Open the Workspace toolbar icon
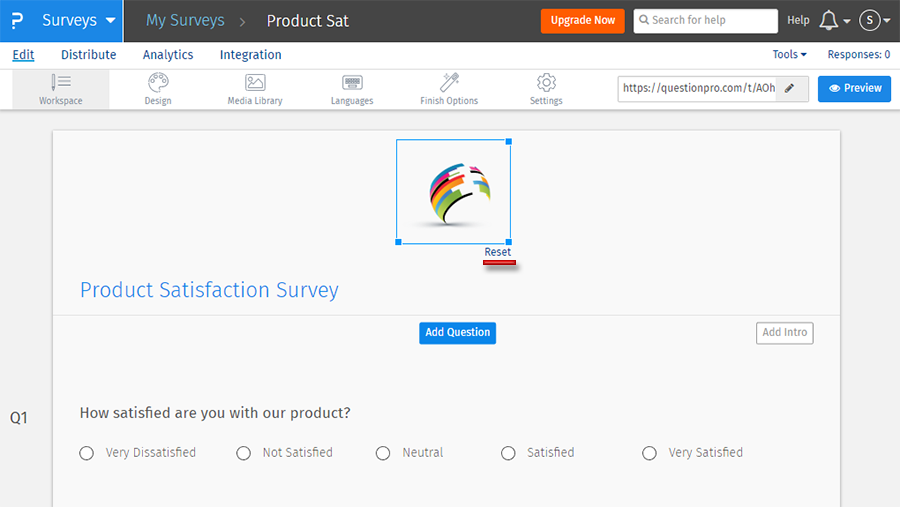Viewport: 900px width, 507px height. click(x=61, y=83)
